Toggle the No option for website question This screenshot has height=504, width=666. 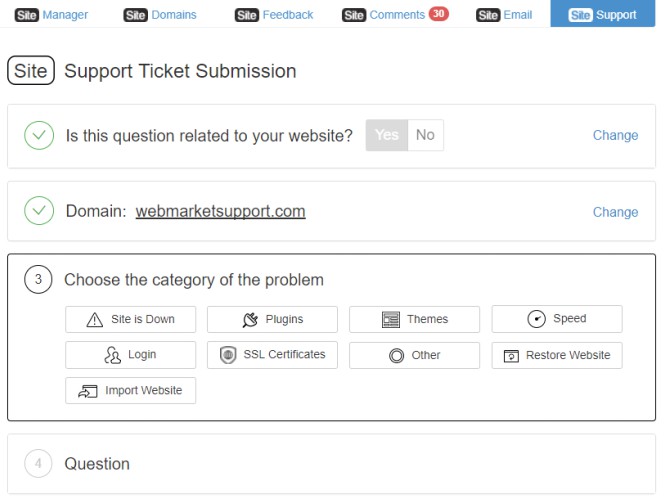click(x=425, y=135)
